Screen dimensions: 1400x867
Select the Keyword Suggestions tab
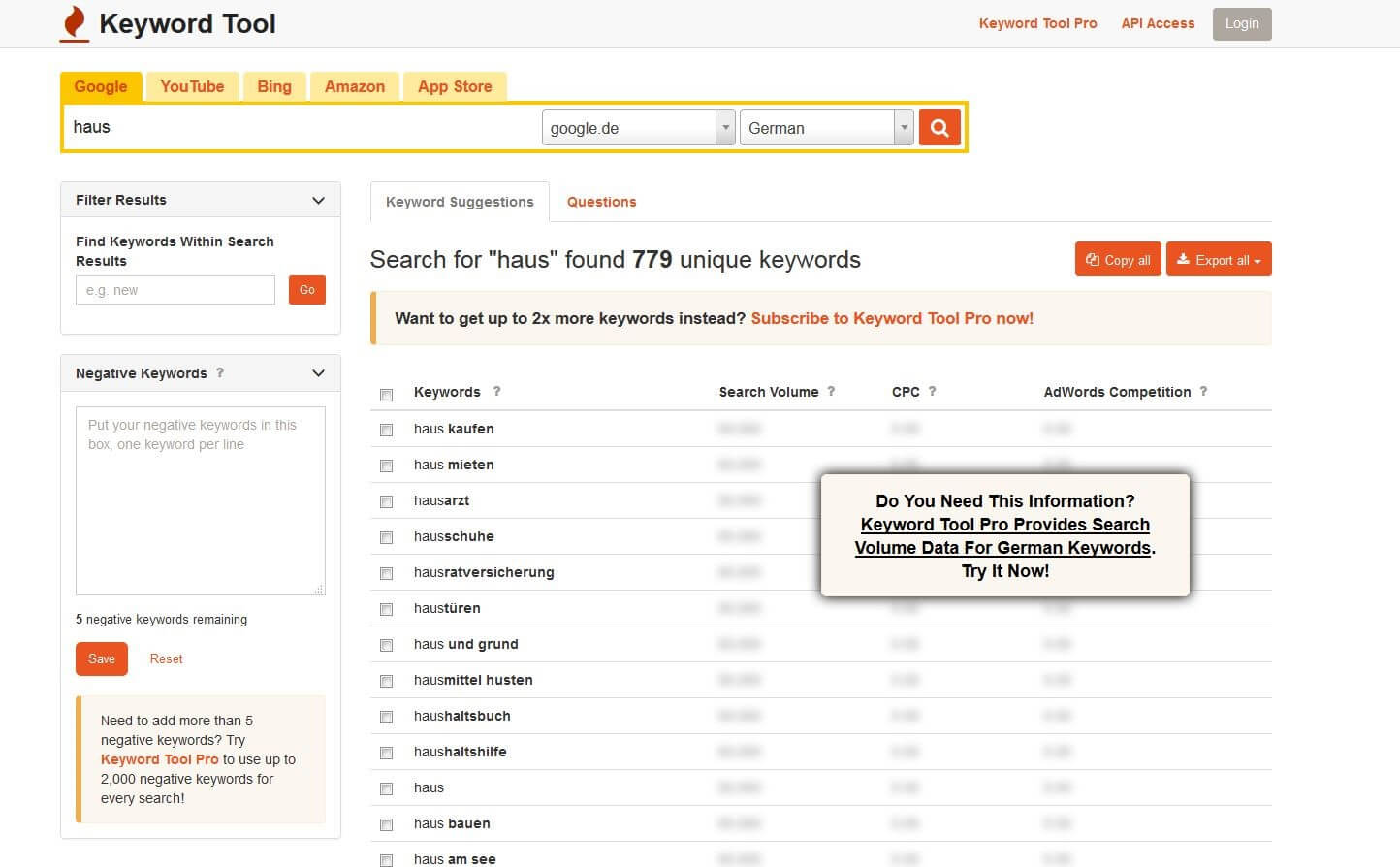460,202
